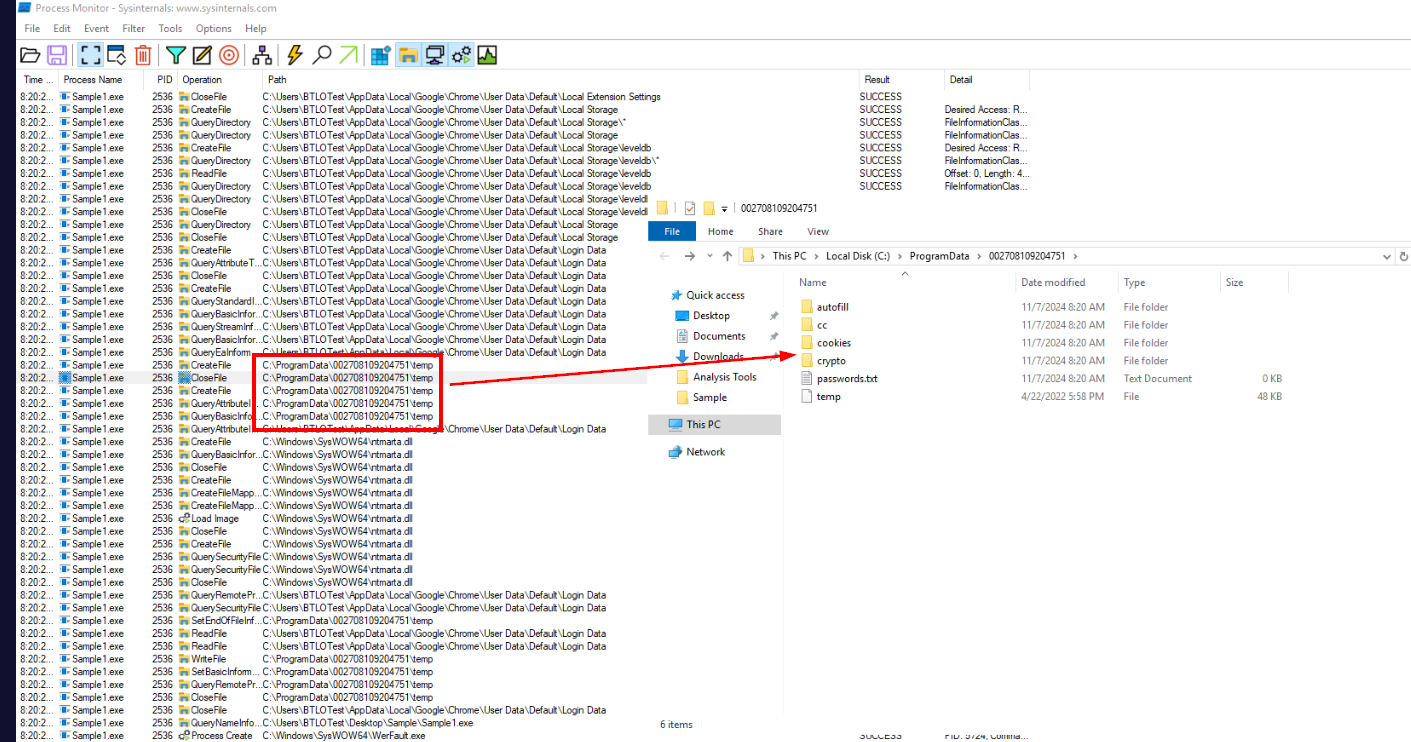
Task: Switch to the View tab in File Explorer
Action: [x=818, y=231]
